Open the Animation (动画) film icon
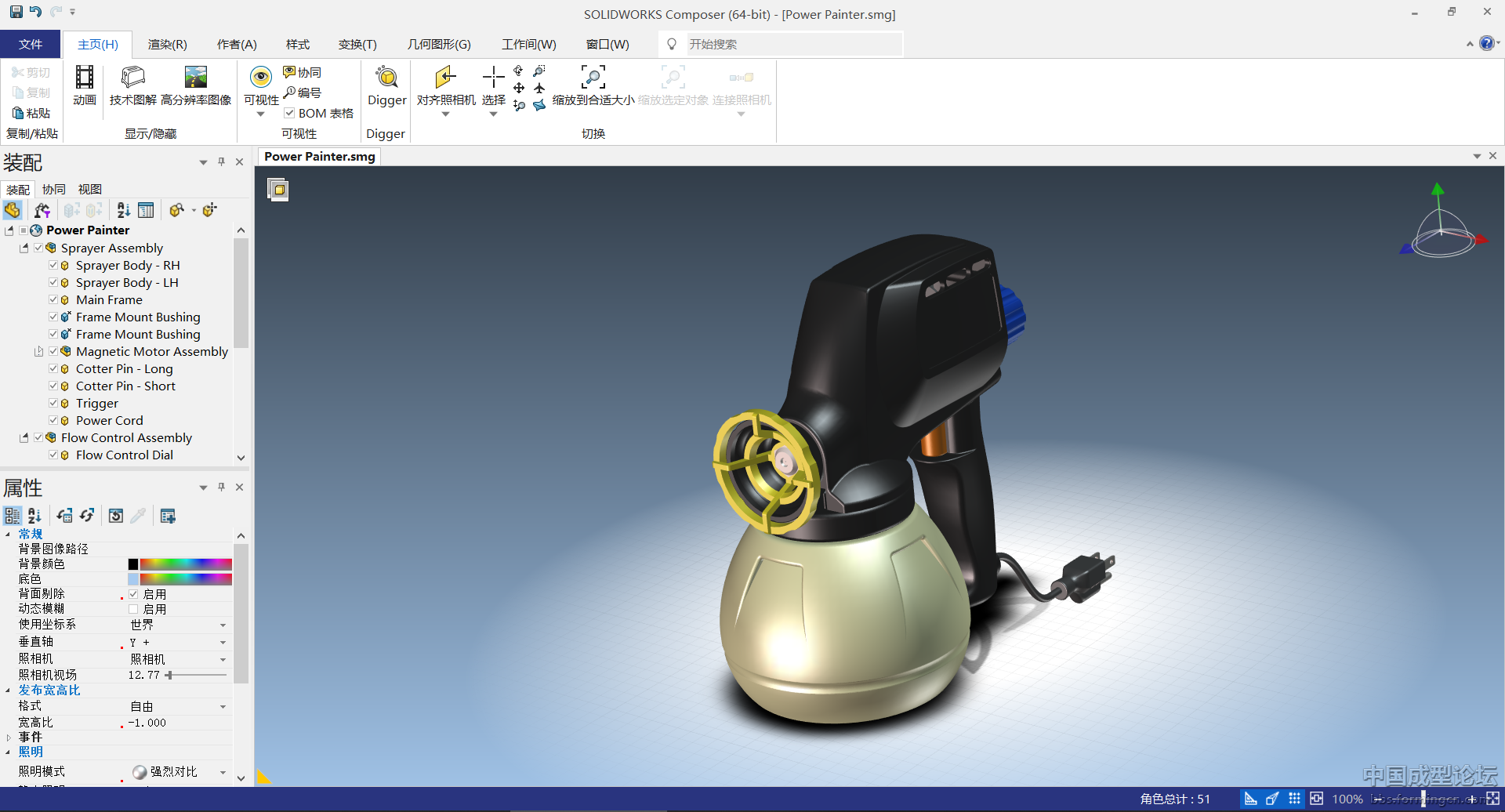The height and width of the screenshot is (812, 1505). tap(85, 78)
